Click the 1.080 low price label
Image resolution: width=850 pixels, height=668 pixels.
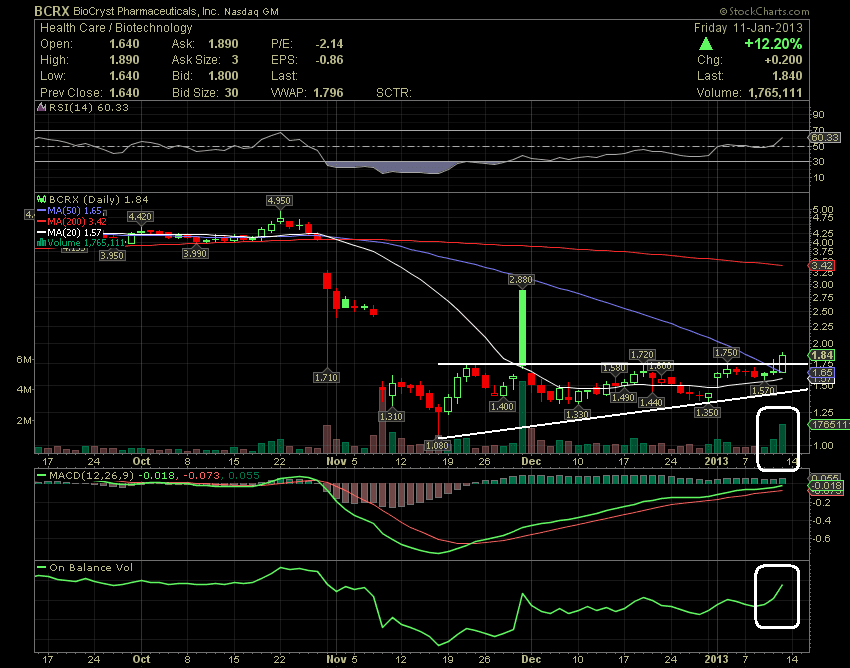[x=437, y=446]
